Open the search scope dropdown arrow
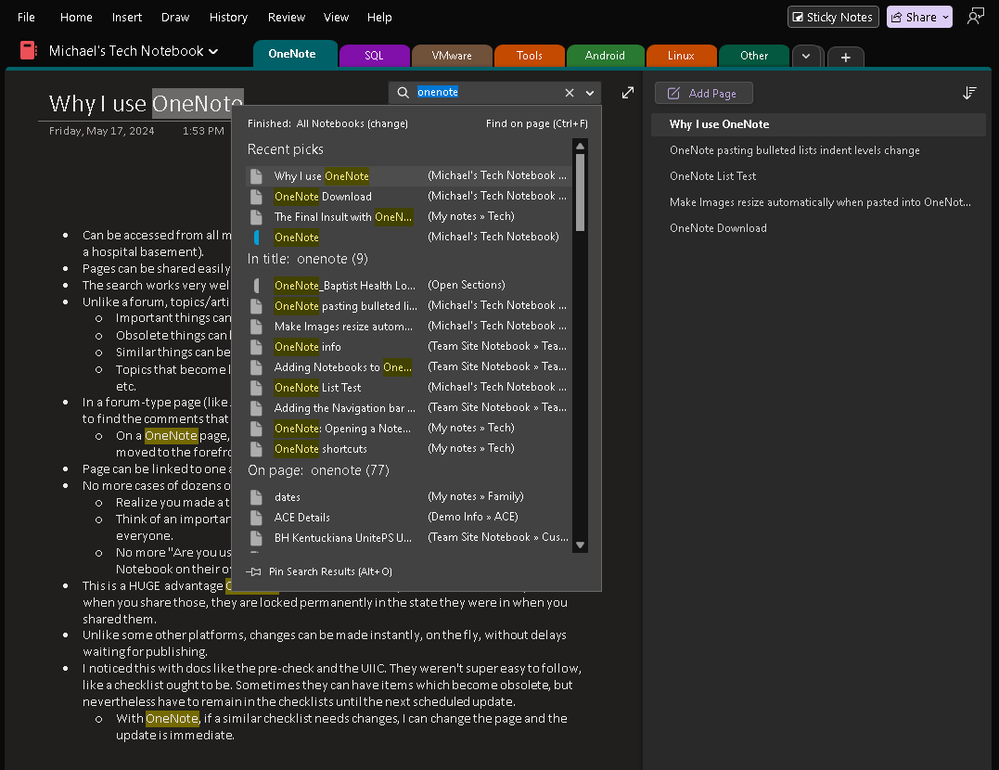The image size is (999, 770). click(590, 93)
